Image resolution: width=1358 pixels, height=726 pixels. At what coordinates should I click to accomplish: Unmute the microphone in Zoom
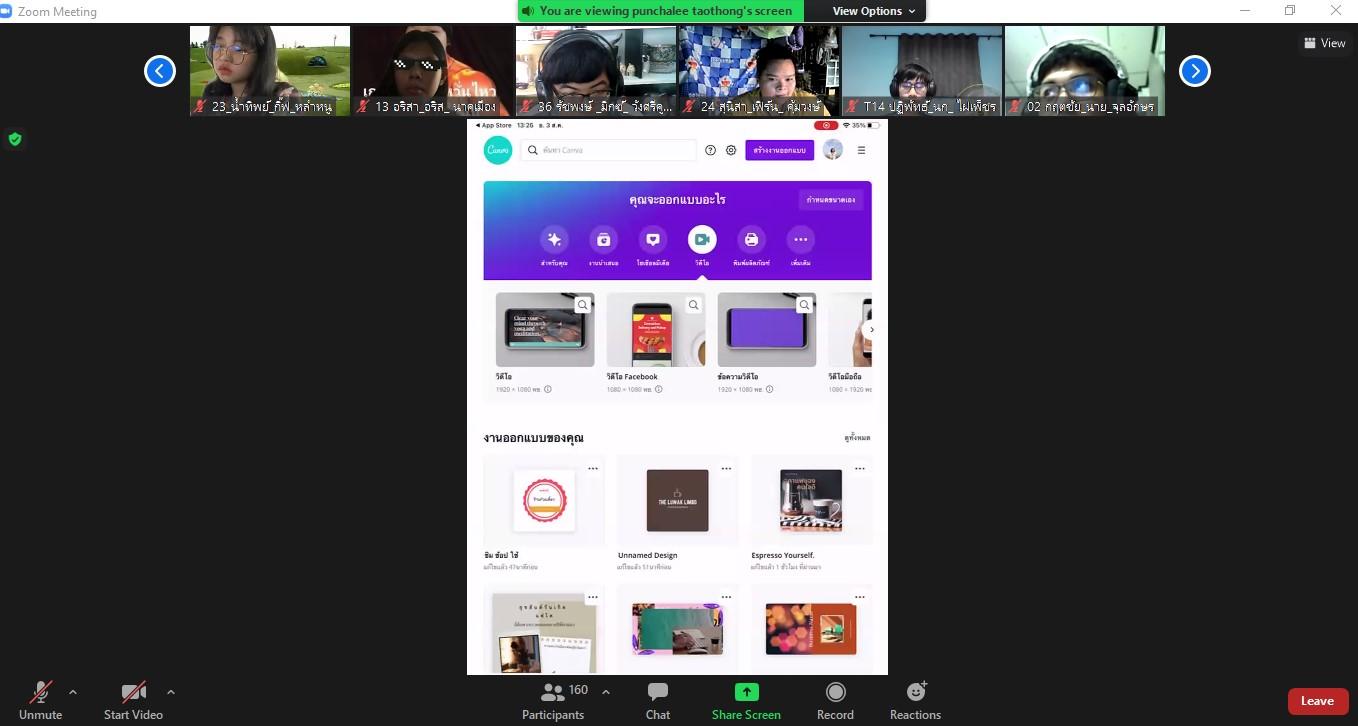tap(40, 700)
